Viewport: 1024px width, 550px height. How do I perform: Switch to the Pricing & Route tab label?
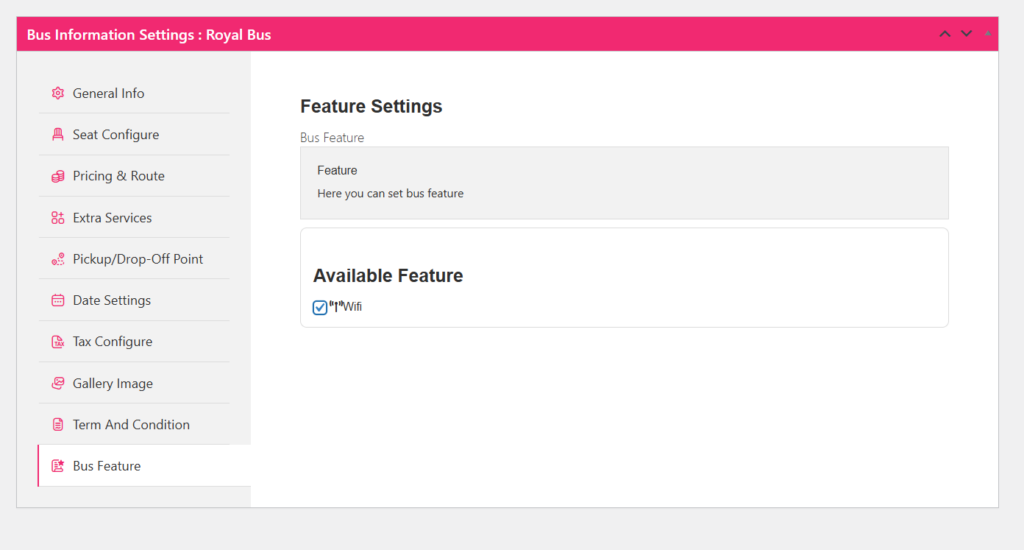point(118,176)
